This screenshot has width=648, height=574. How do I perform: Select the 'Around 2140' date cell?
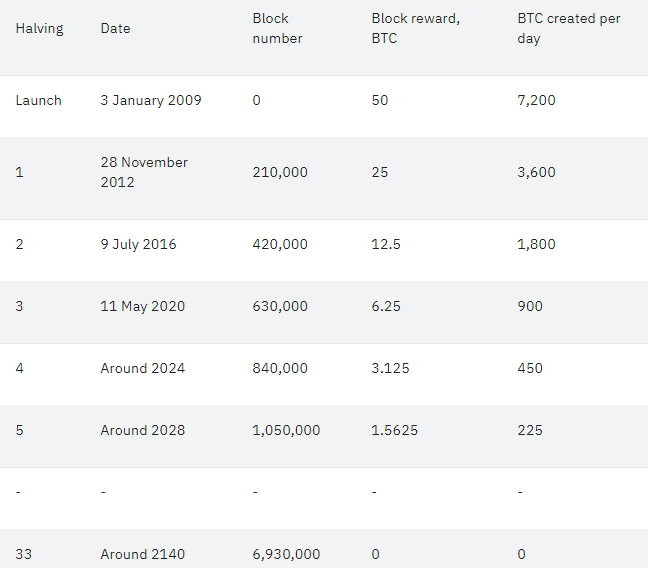click(x=143, y=554)
